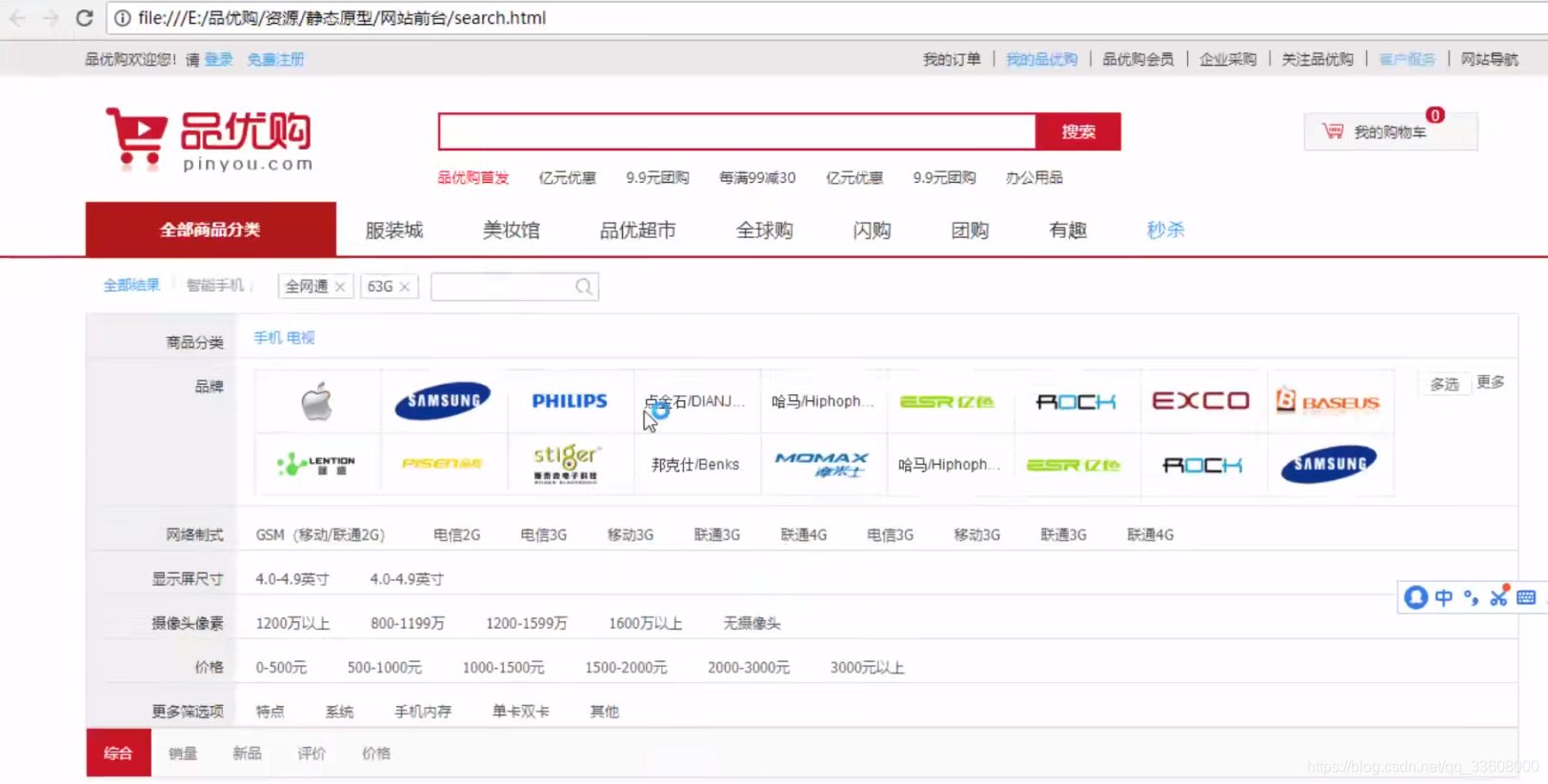
Task: Open 我的购物车 cart button
Action: [x=1390, y=131]
